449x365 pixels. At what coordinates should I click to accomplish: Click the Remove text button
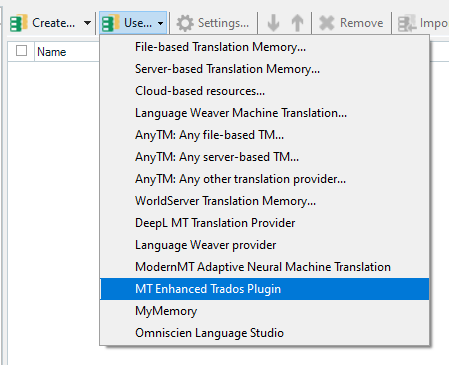pyautogui.click(x=362, y=23)
